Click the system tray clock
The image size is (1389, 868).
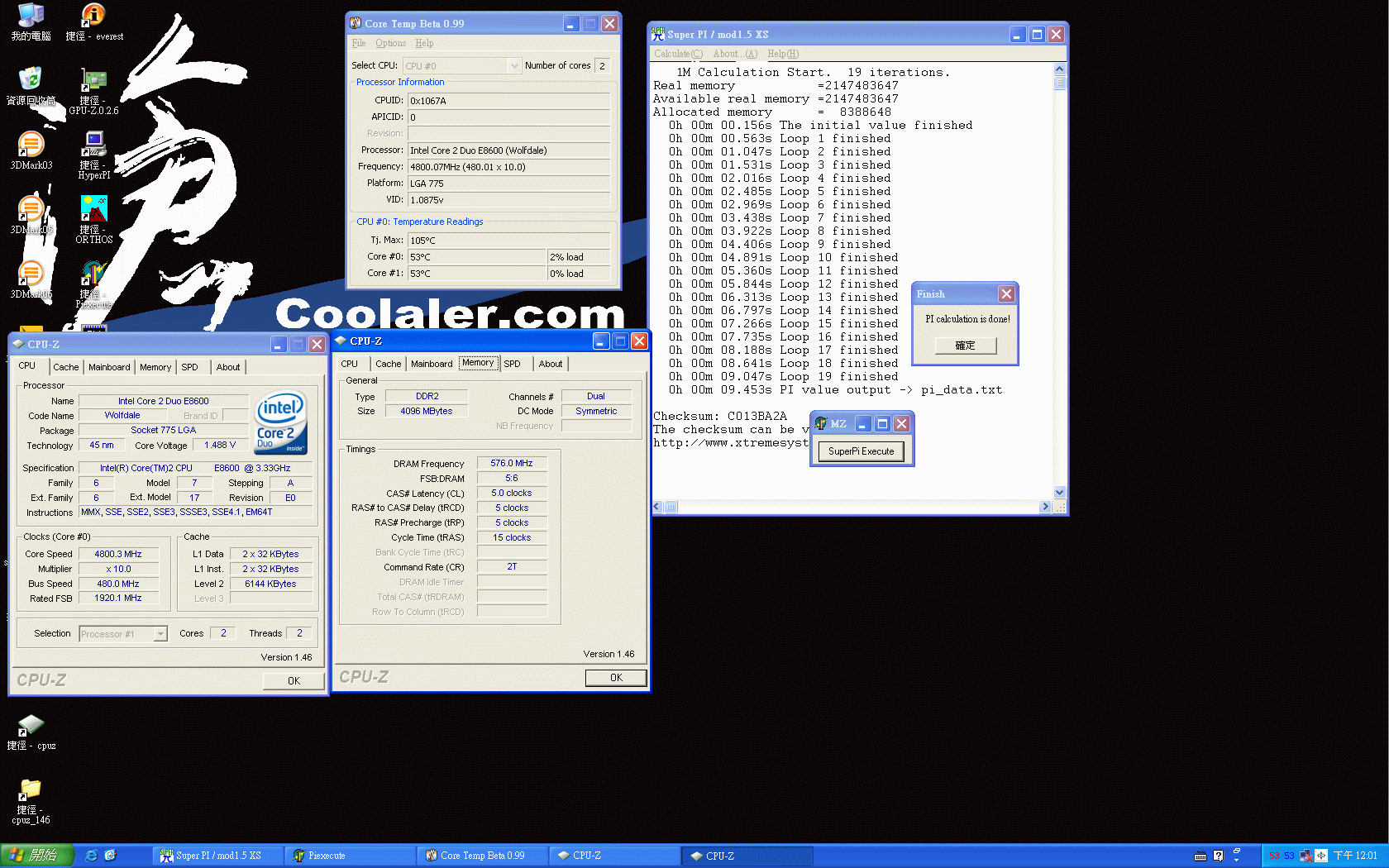pos(1355,856)
